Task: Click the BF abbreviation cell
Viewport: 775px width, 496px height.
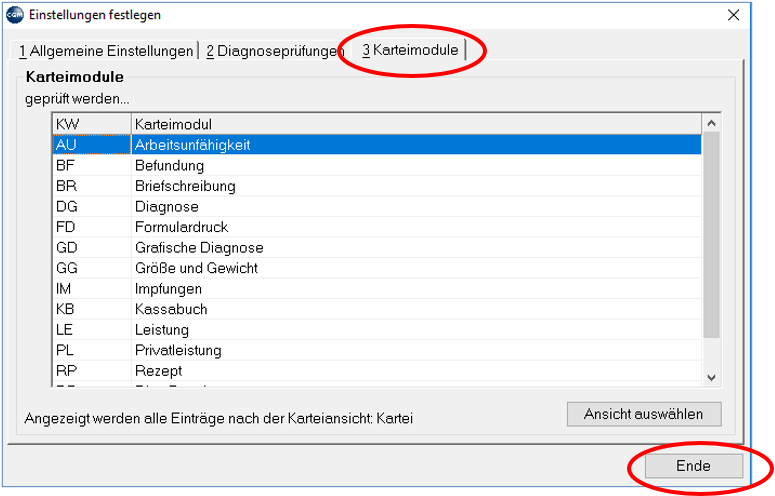Action: point(92,165)
